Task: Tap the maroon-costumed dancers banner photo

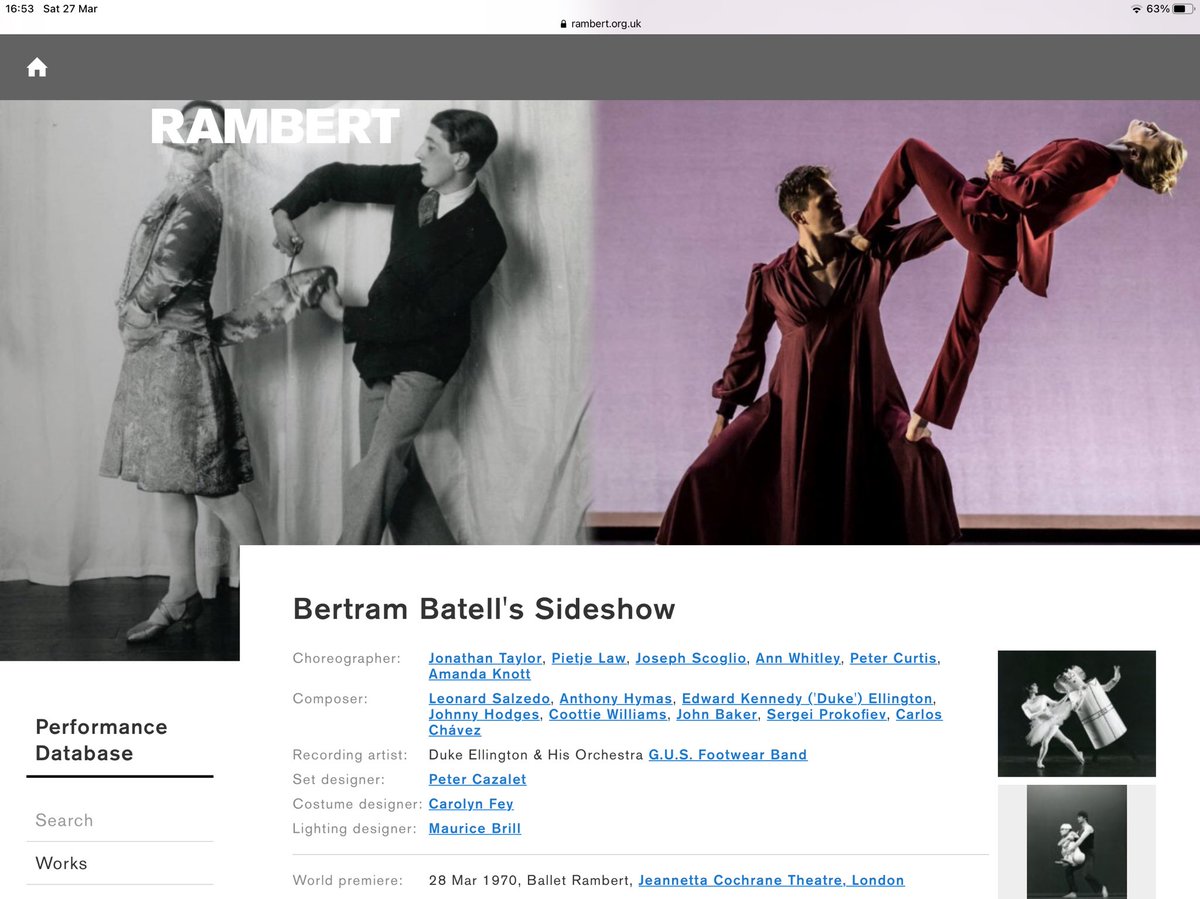Action: click(x=895, y=322)
